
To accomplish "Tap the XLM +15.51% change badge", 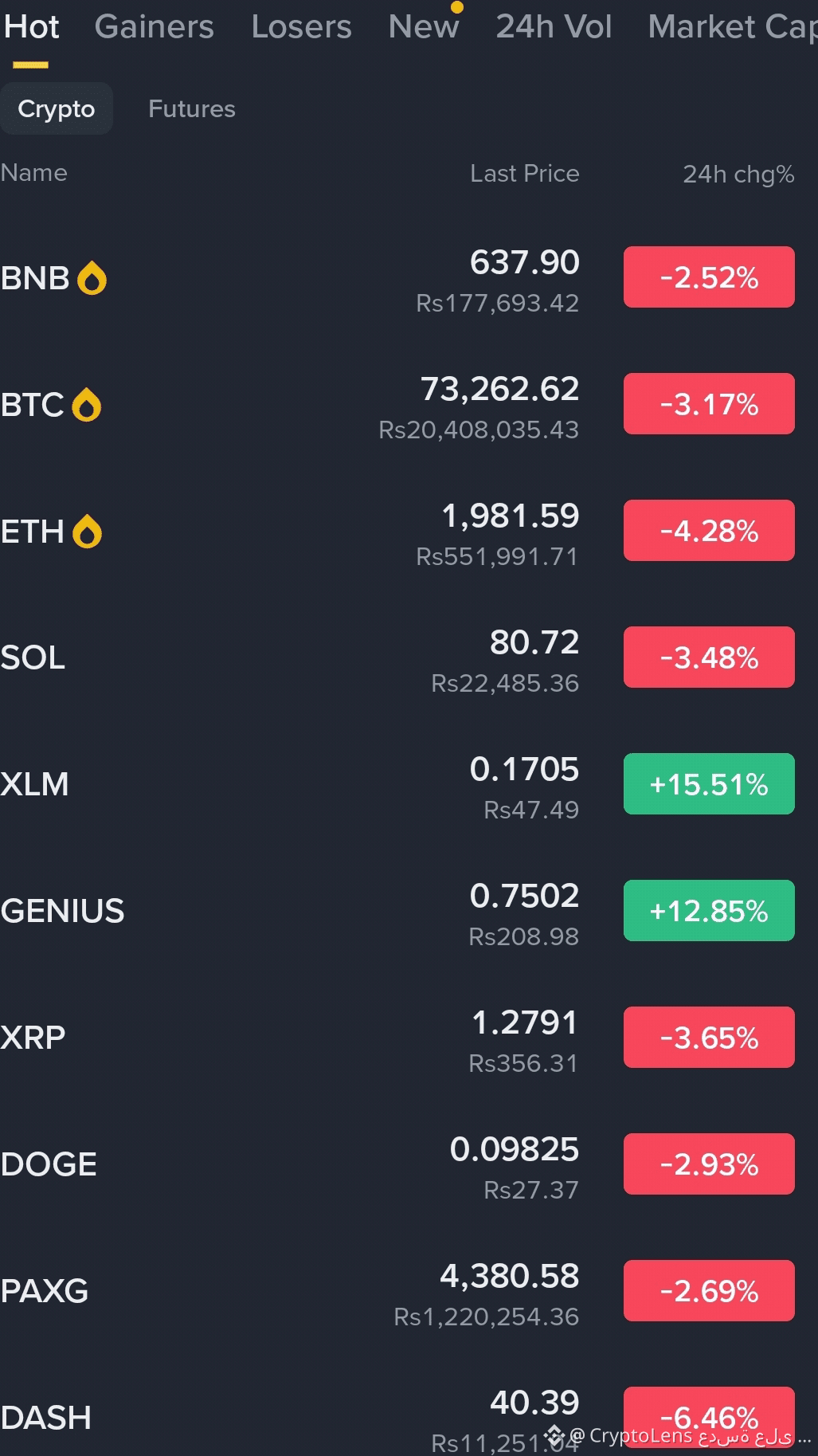I will [x=709, y=783].
